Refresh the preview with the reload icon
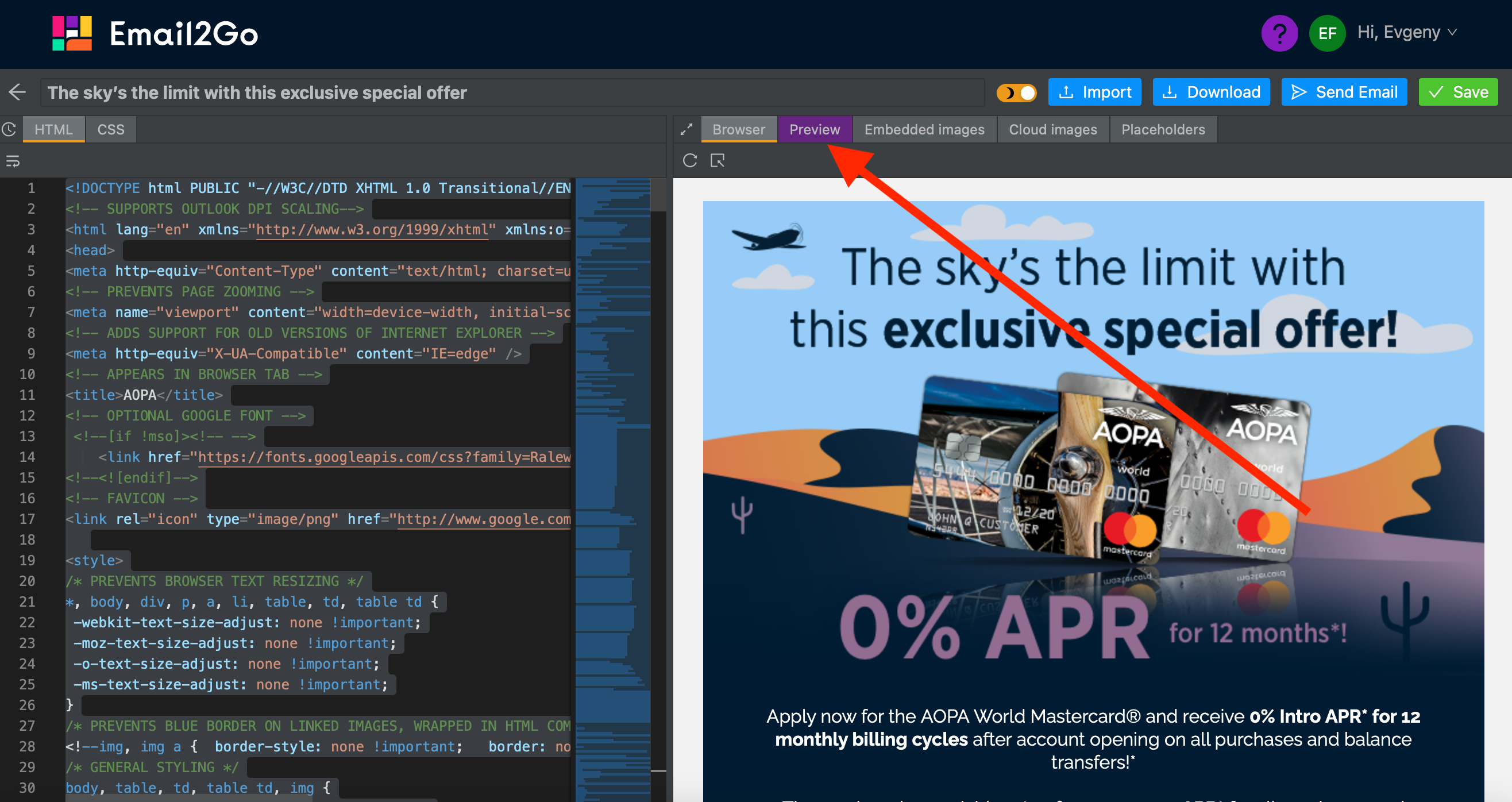The height and width of the screenshot is (802, 1512). (691, 160)
